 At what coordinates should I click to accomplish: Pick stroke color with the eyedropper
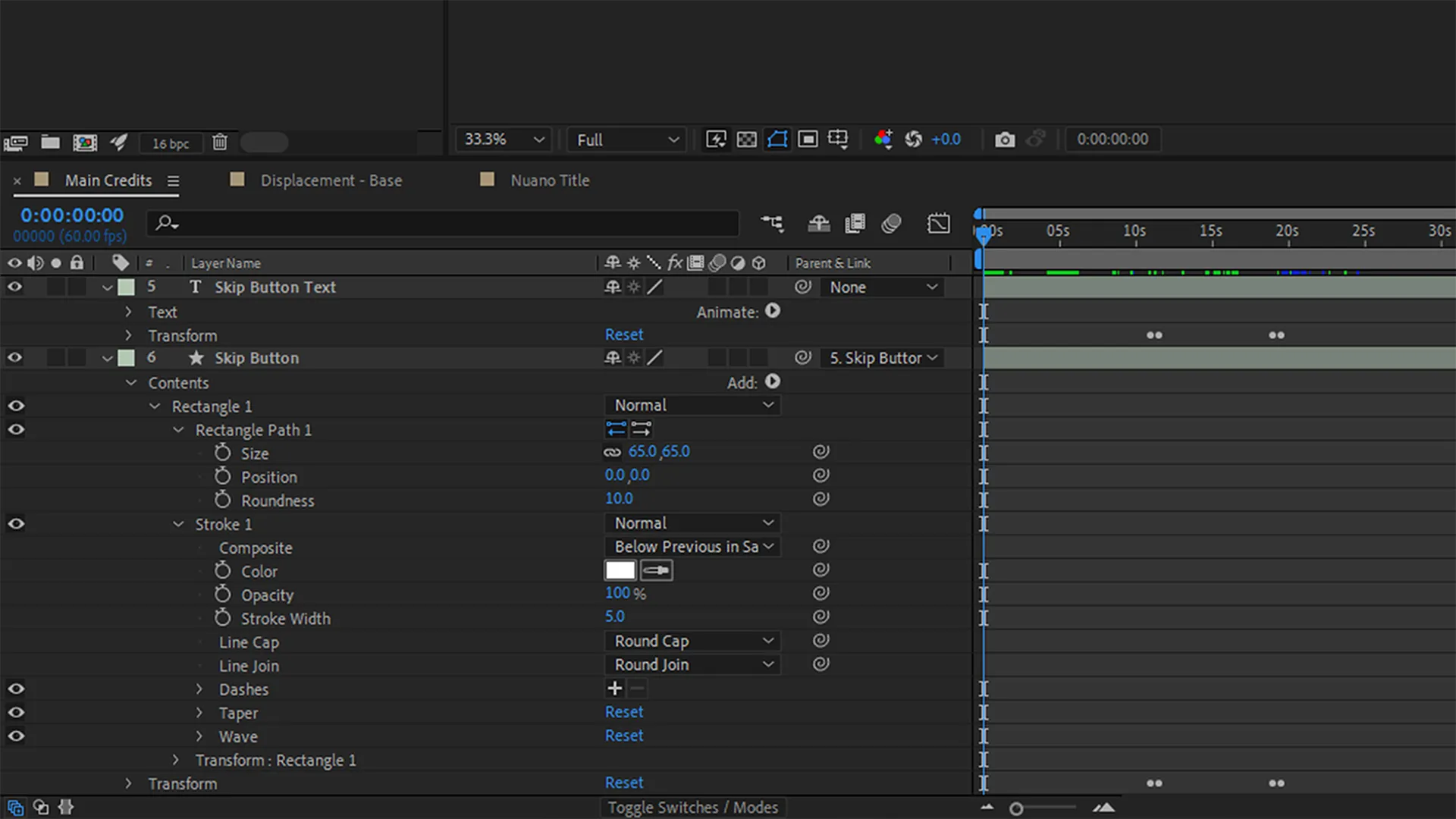(657, 570)
